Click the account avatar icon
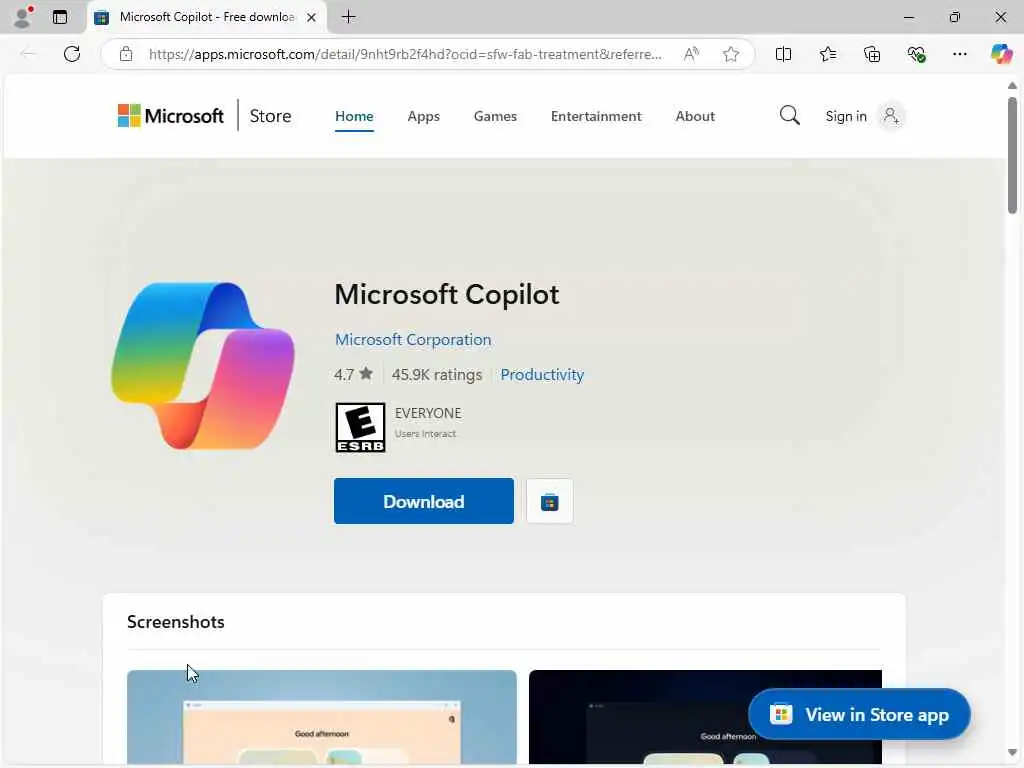The height and width of the screenshot is (768, 1024). (x=891, y=116)
